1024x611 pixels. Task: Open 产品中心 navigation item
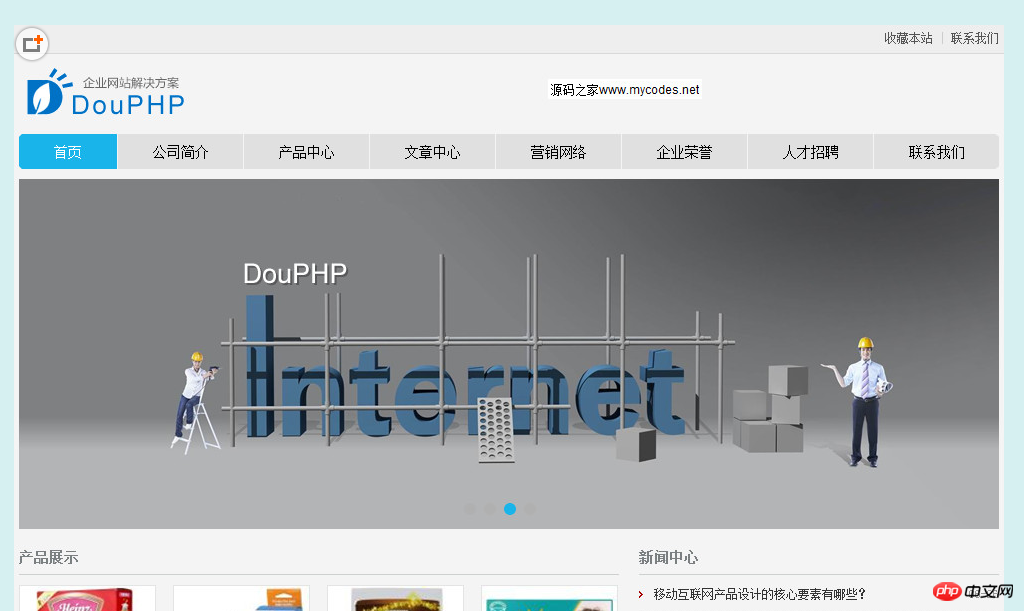point(306,152)
